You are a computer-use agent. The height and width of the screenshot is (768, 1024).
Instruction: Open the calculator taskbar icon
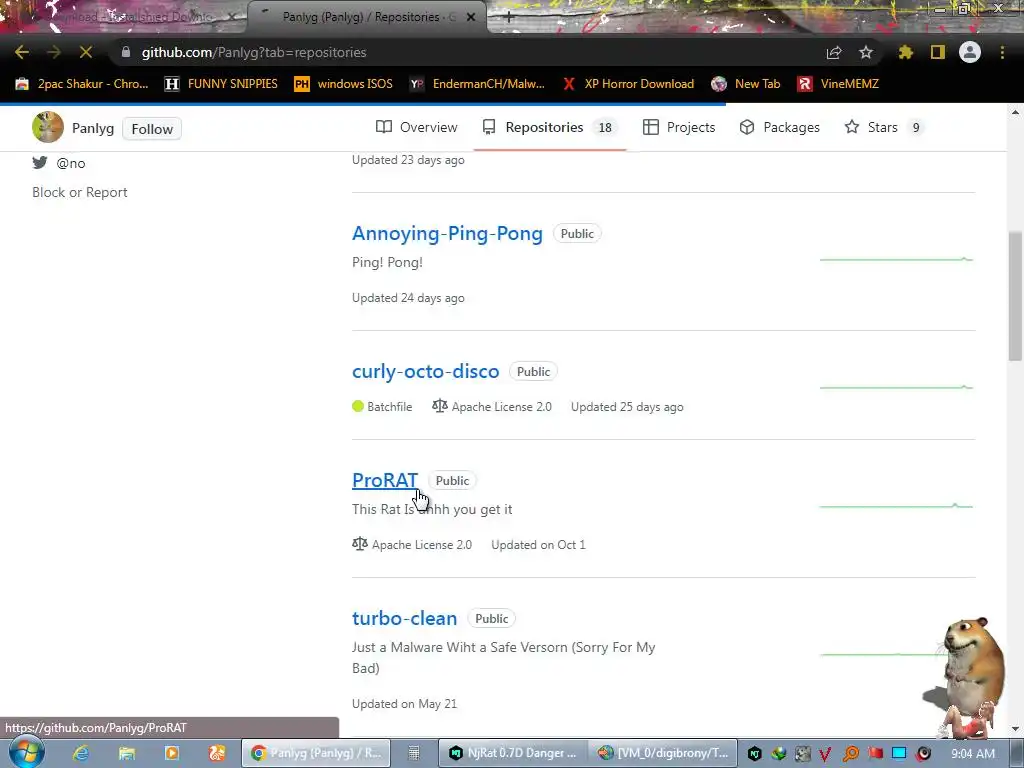click(413, 753)
